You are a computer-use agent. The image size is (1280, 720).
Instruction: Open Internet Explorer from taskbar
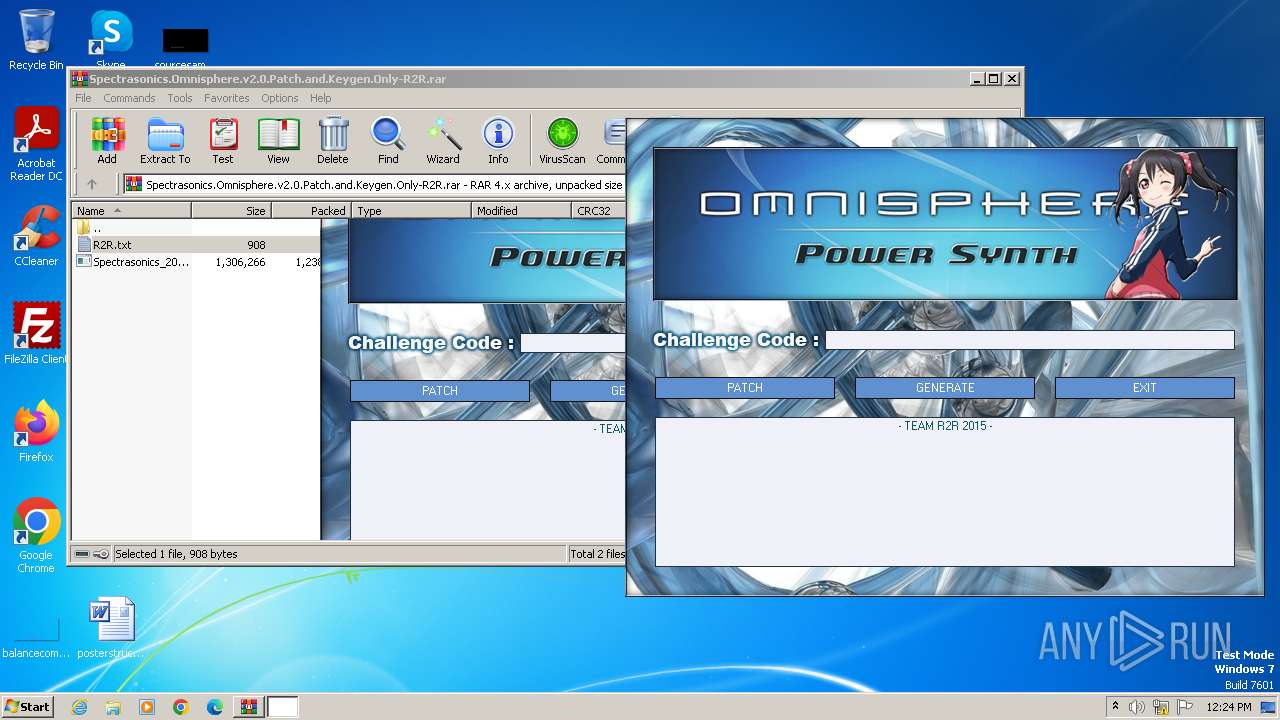pos(79,707)
